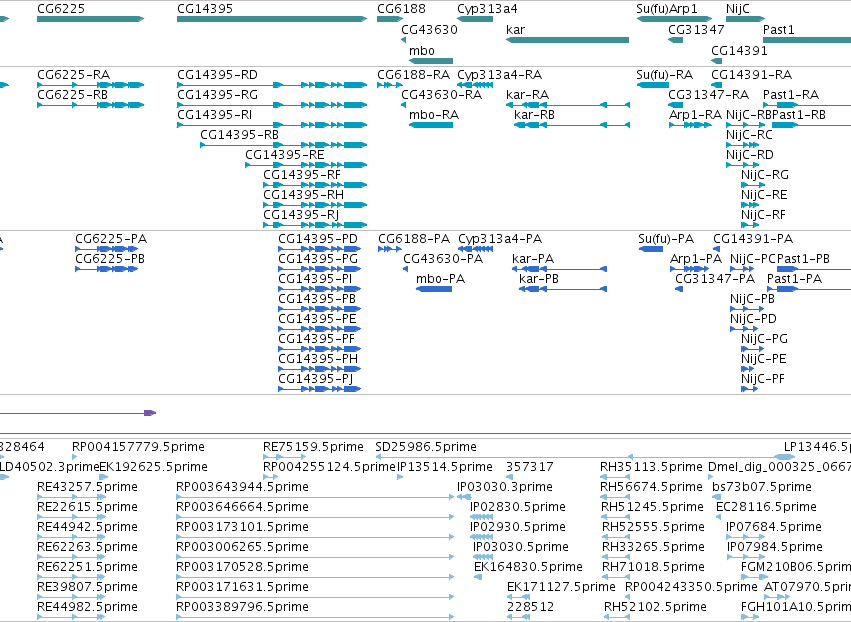Select protein Past1-PA
Image resolution: width=851 pixels, height=622 pixels.
pyautogui.click(x=795, y=280)
